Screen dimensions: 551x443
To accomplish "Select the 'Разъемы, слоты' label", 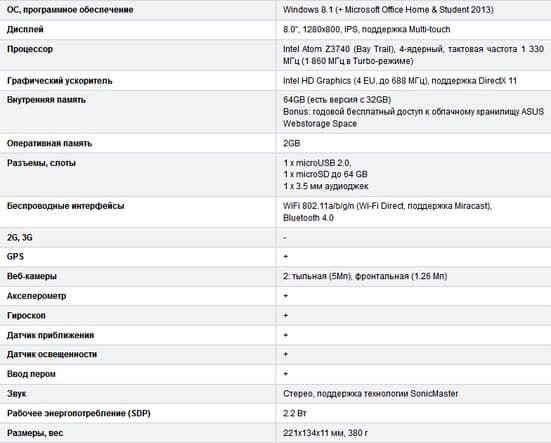I will pos(41,163).
